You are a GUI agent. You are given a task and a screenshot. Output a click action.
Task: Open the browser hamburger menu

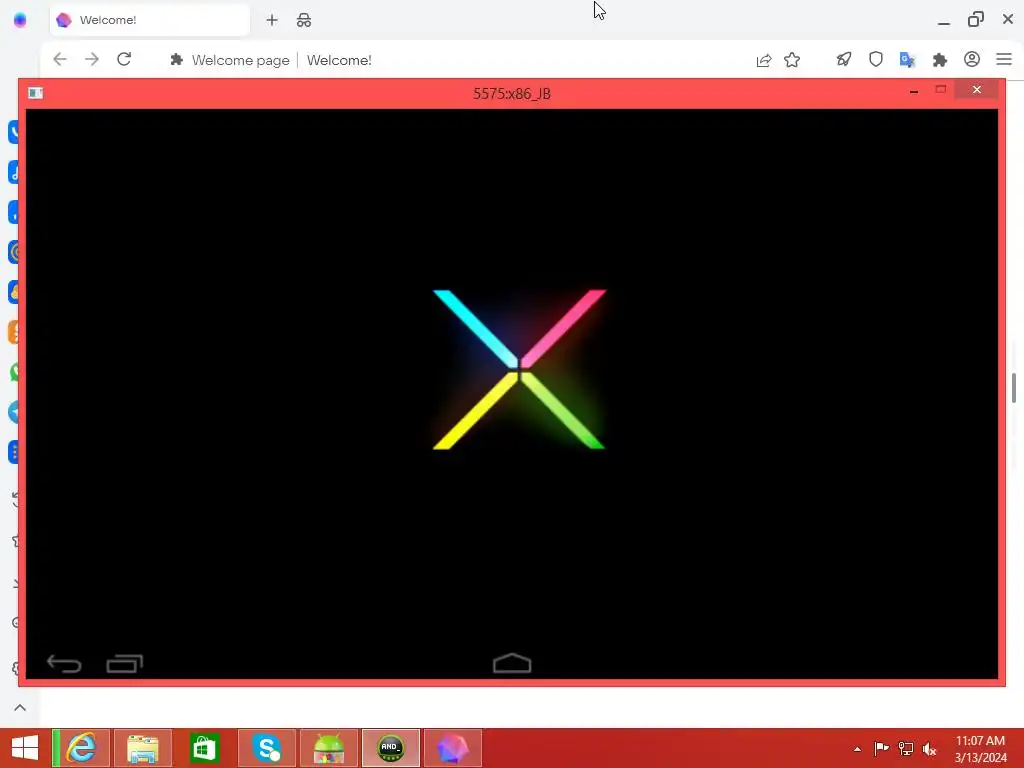[1004, 59]
